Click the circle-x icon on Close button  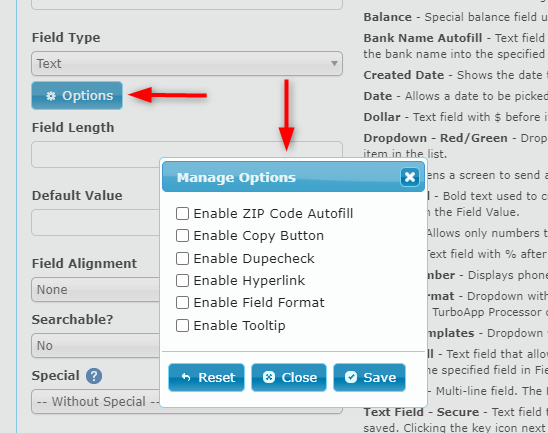tap(269, 377)
